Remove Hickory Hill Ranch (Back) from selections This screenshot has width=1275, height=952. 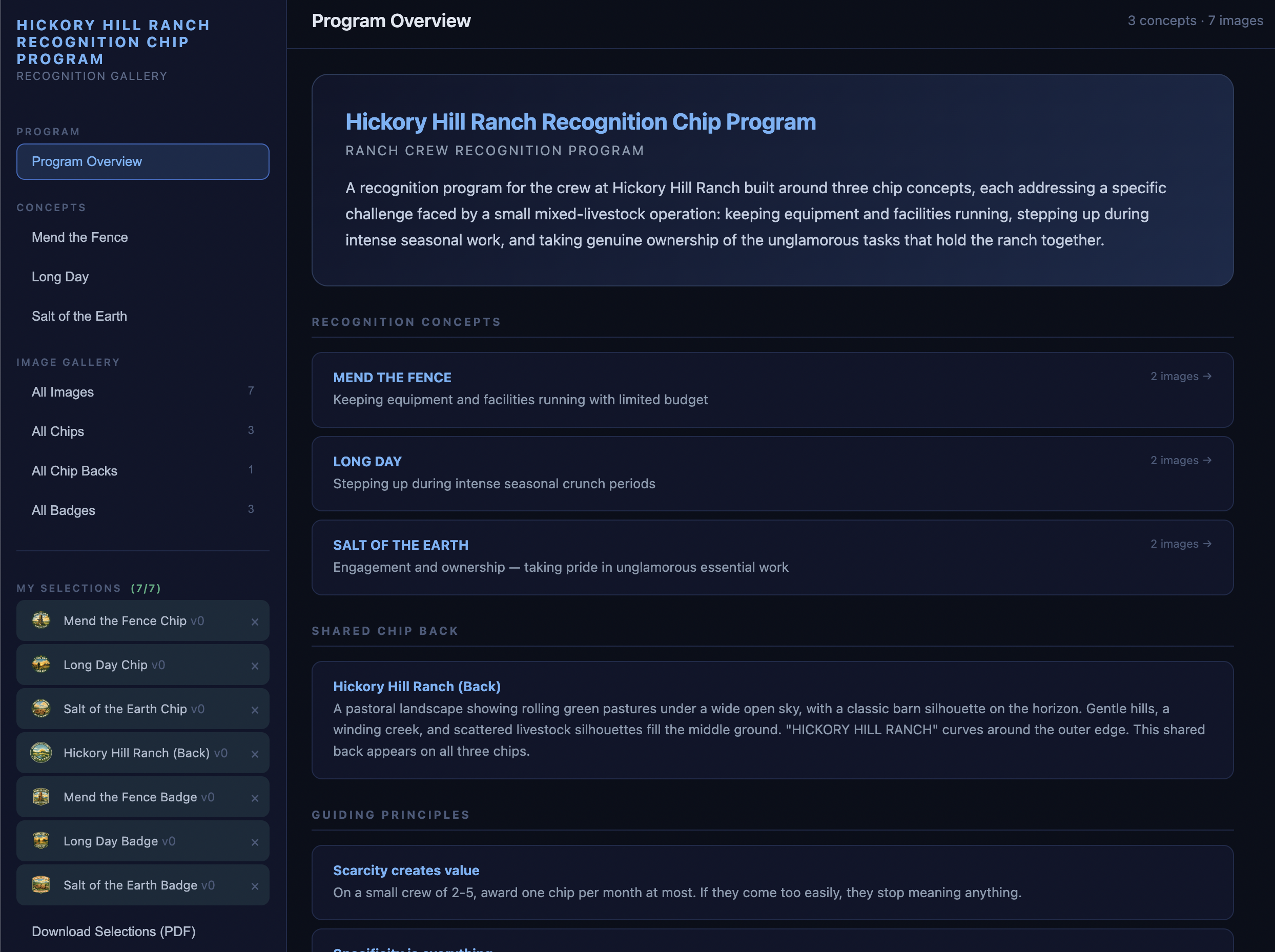click(255, 753)
